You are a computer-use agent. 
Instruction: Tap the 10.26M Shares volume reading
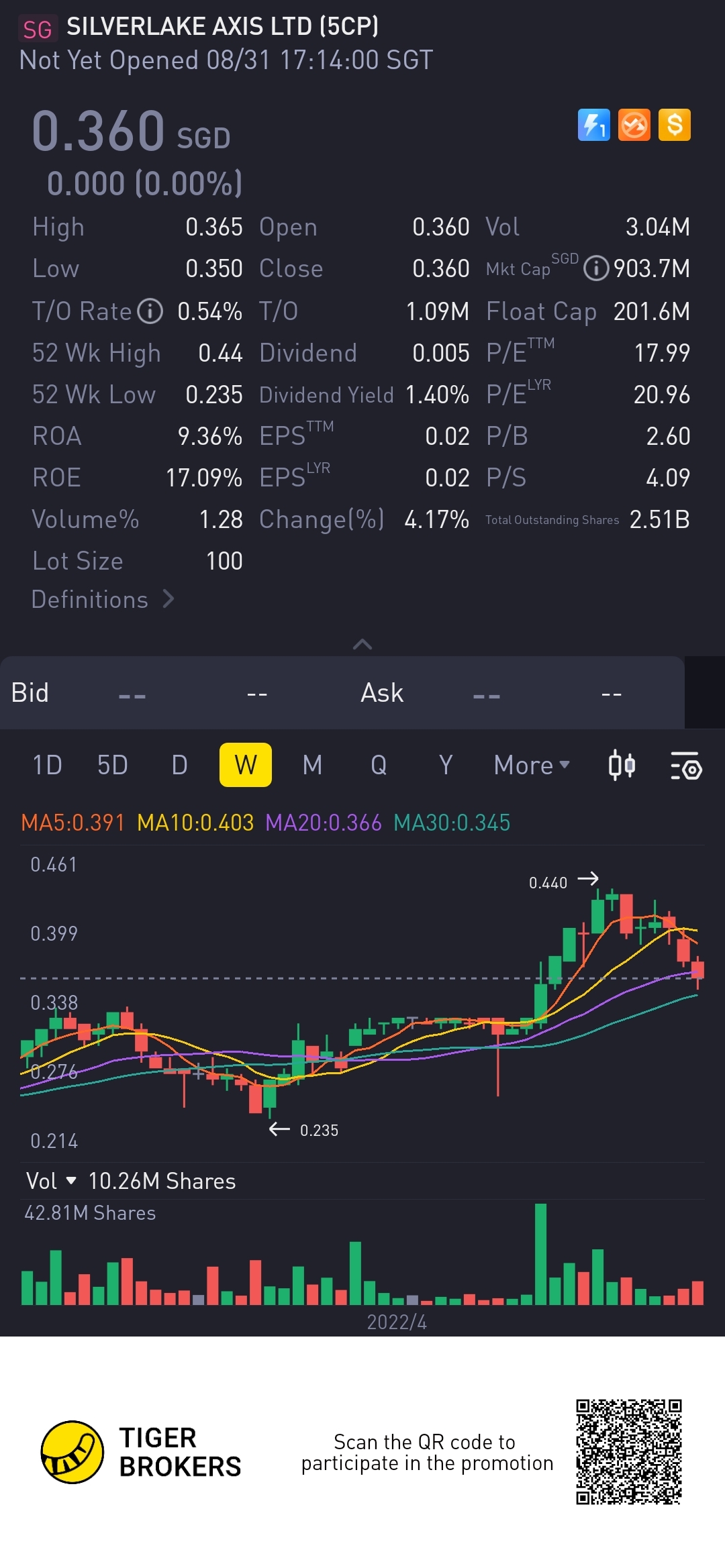click(162, 1181)
